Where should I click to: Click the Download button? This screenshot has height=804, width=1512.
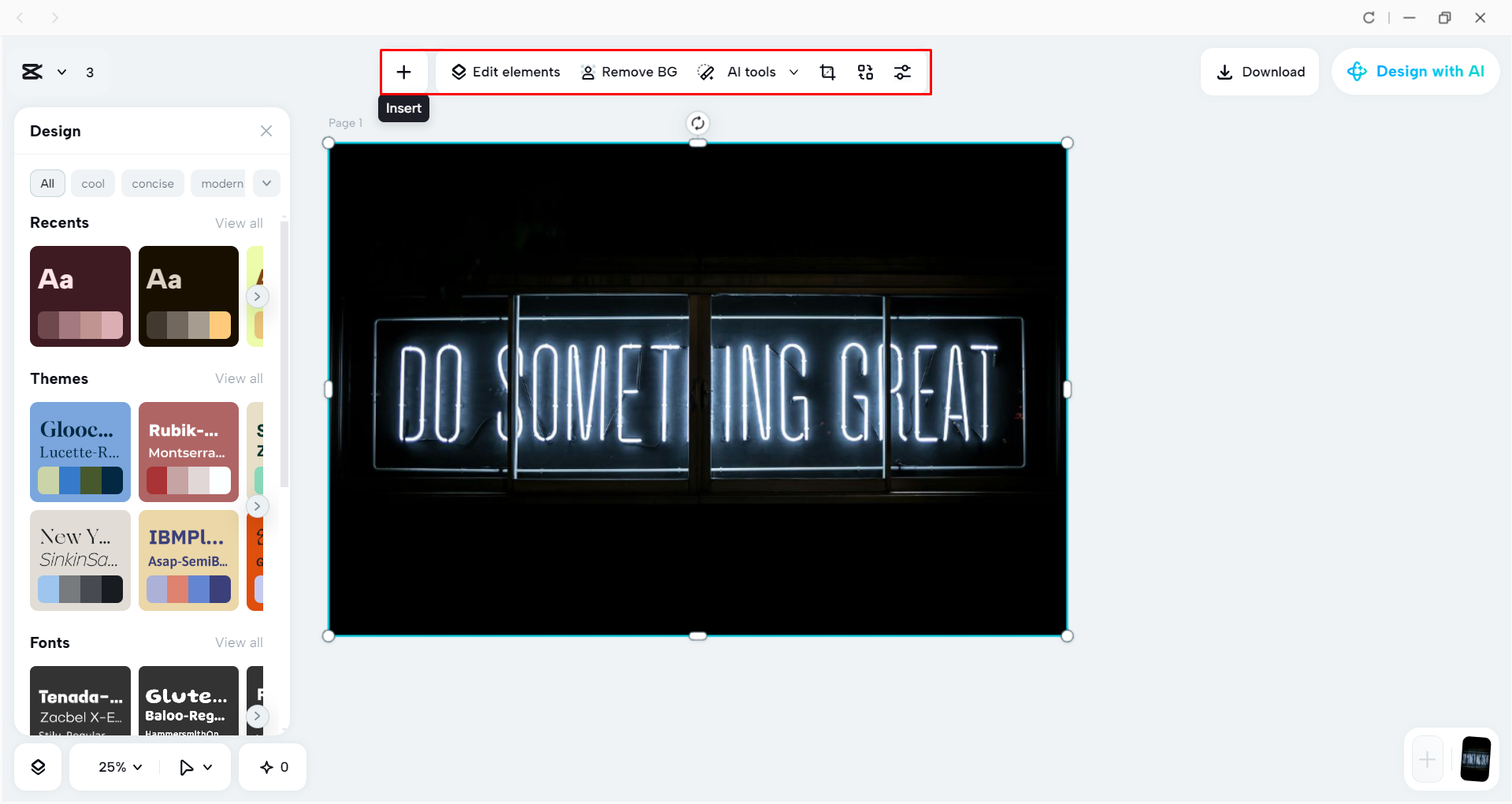pyautogui.click(x=1259, y=72)
